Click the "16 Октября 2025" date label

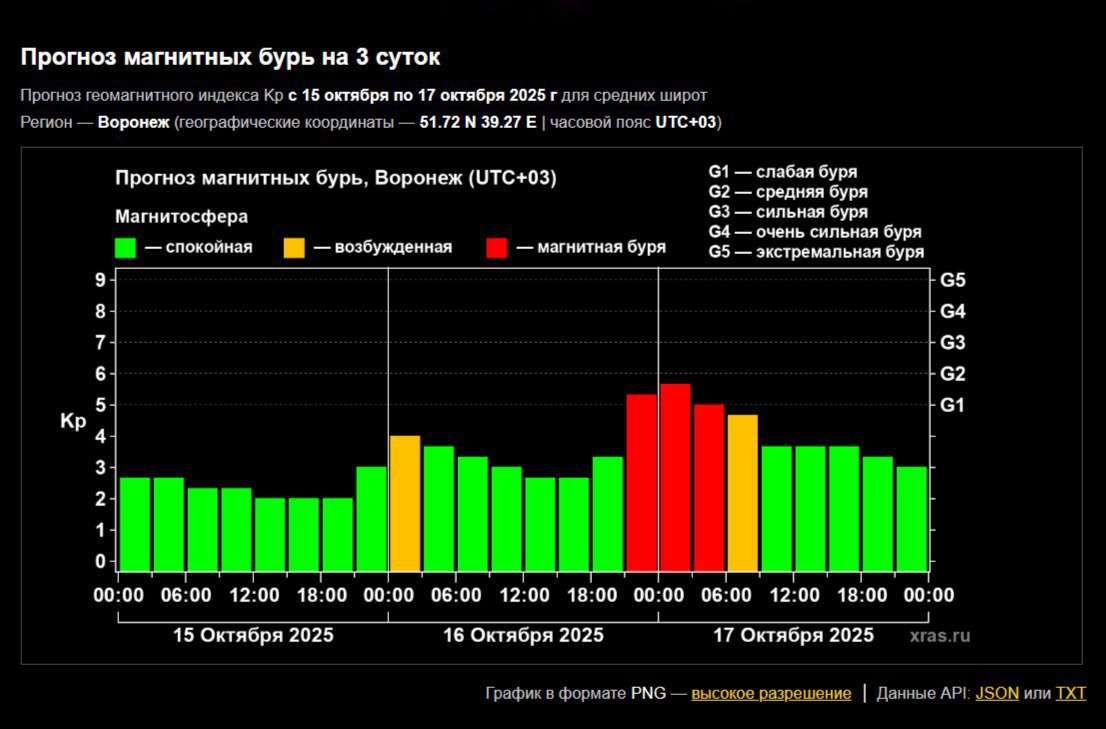523,635
